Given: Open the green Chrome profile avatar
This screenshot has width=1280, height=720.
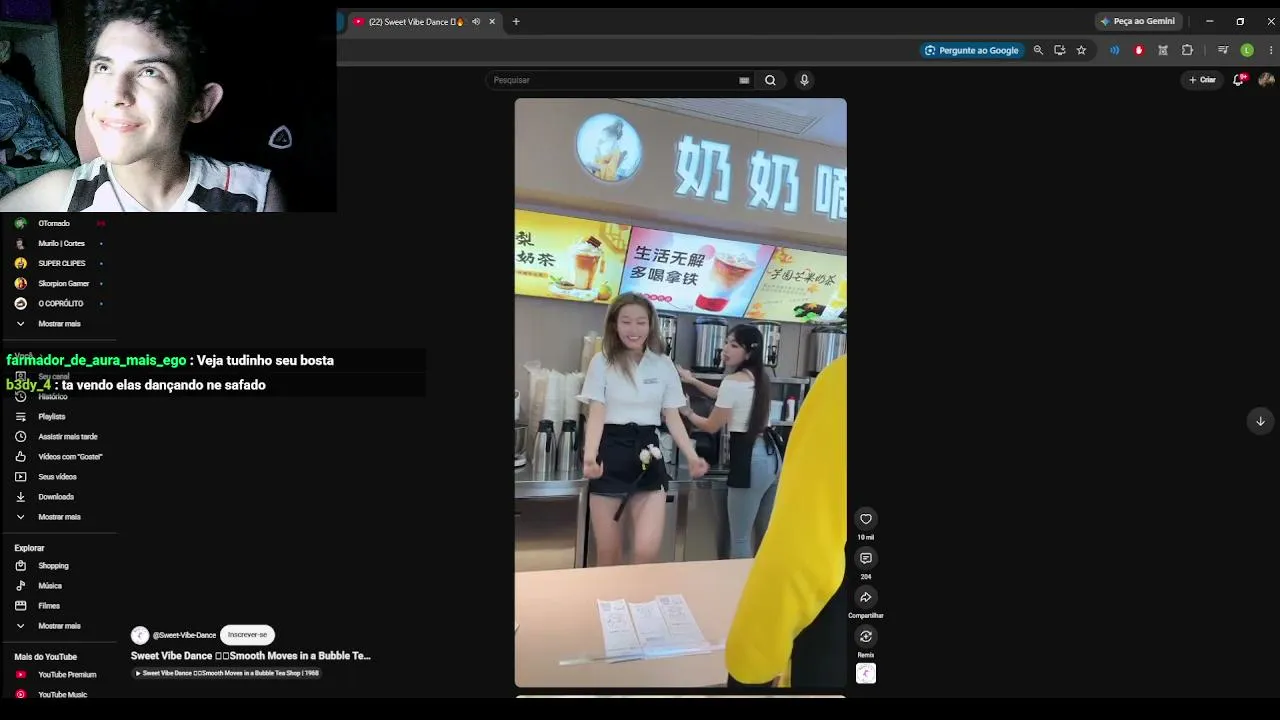Looking at the screenshot, I should pyautogui.click(x=1247, y=50).
